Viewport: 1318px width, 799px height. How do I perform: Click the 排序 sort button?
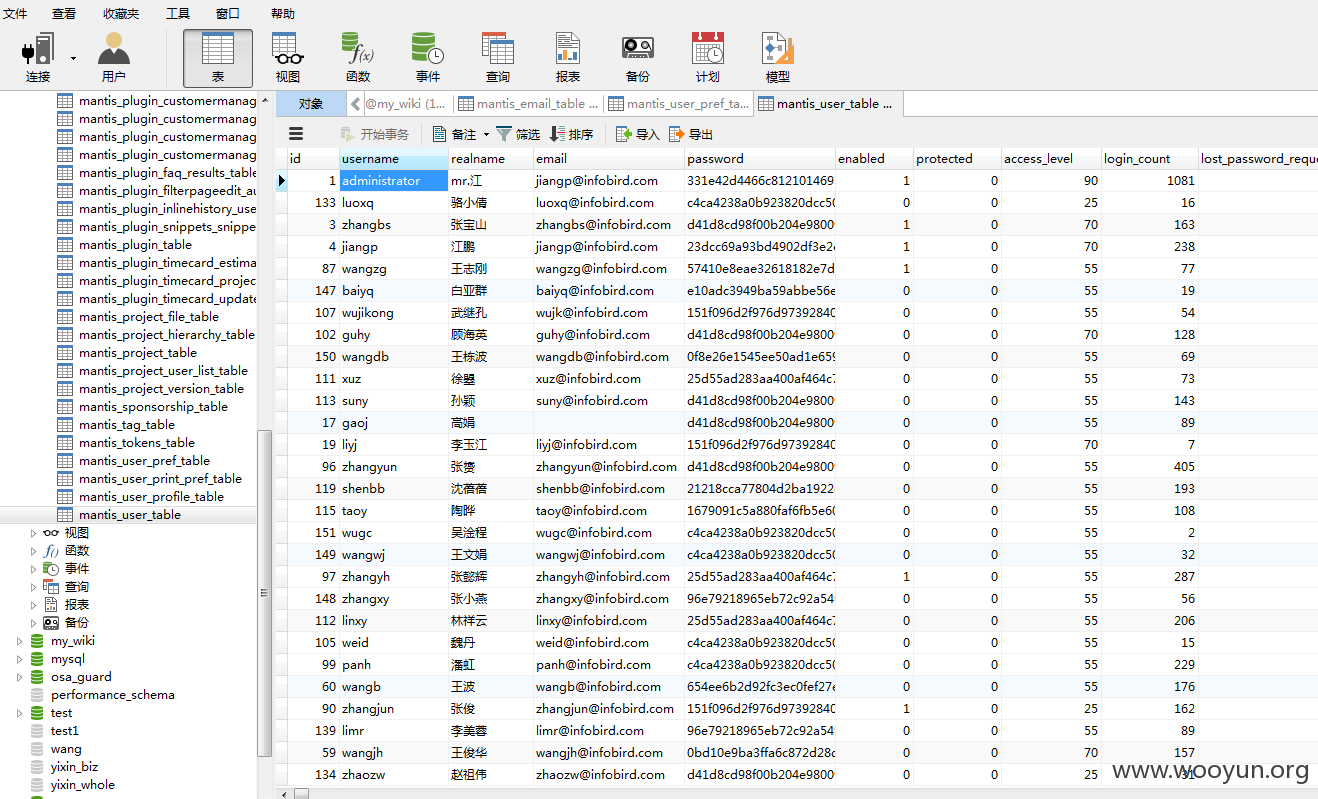pos(571,134)
